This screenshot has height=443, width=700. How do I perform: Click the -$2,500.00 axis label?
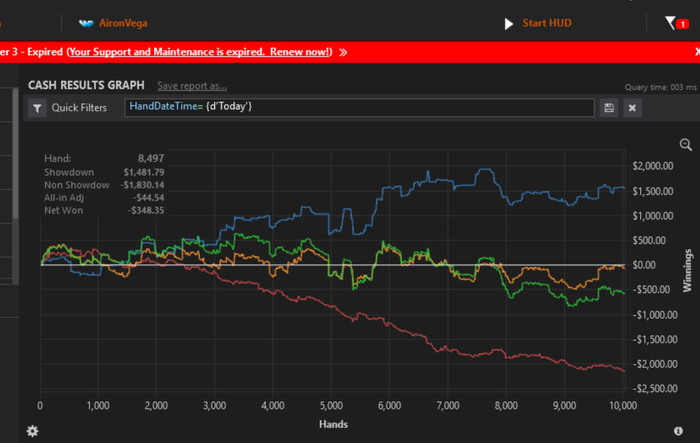coord(655,389)
